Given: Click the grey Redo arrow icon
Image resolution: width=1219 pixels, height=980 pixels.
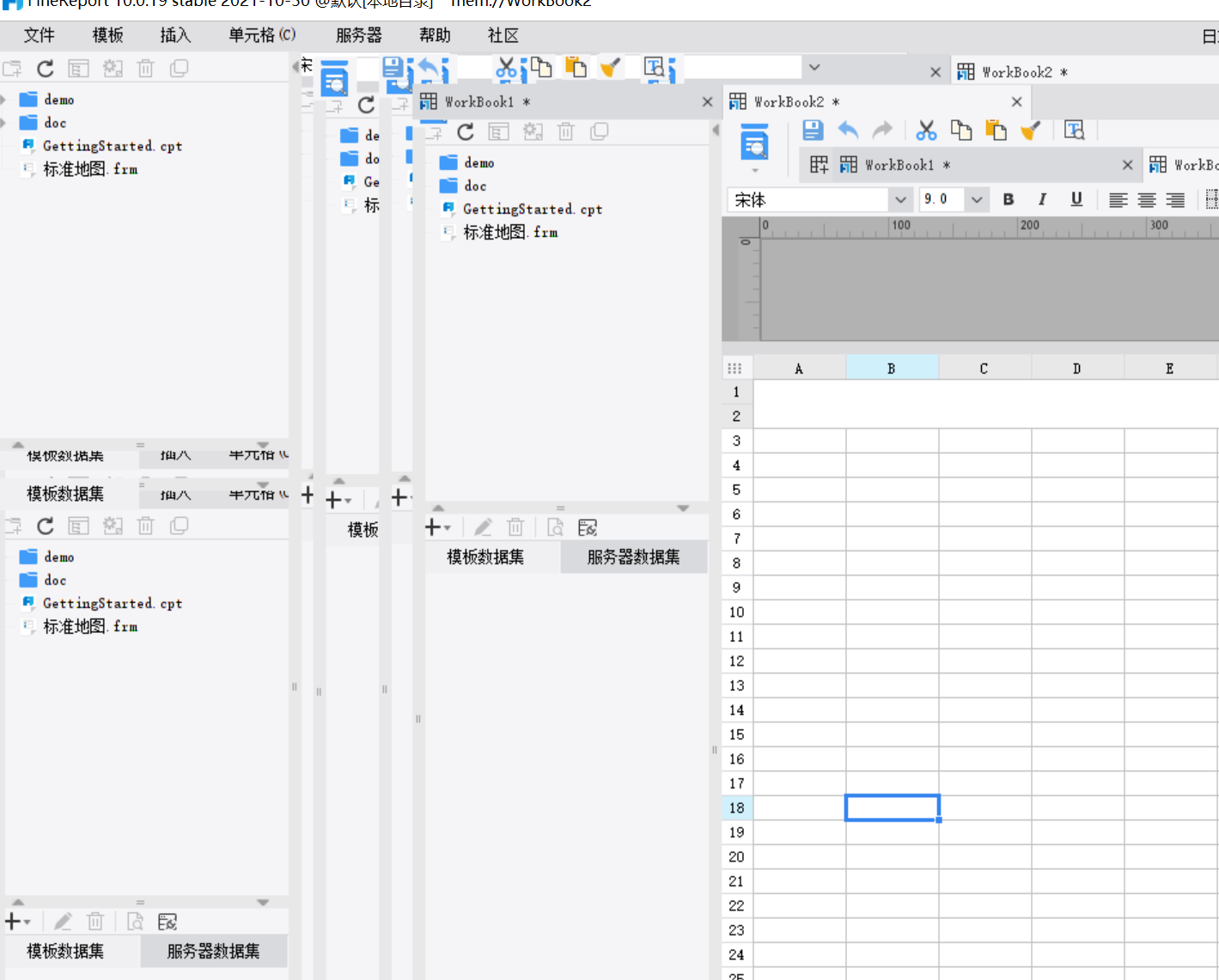Looking at the screenshot, I should point(882,130).
